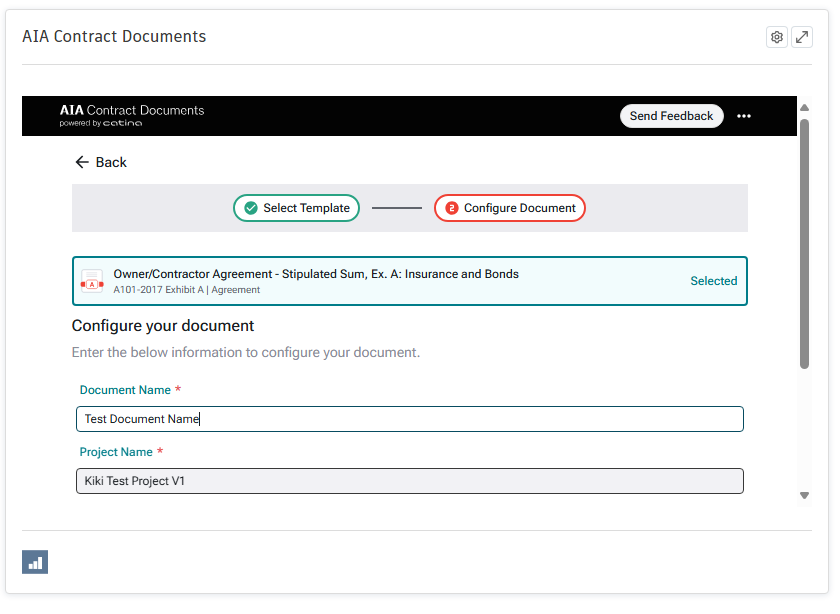
Task: Click the A101 document template icon
Action: (92, 281)
